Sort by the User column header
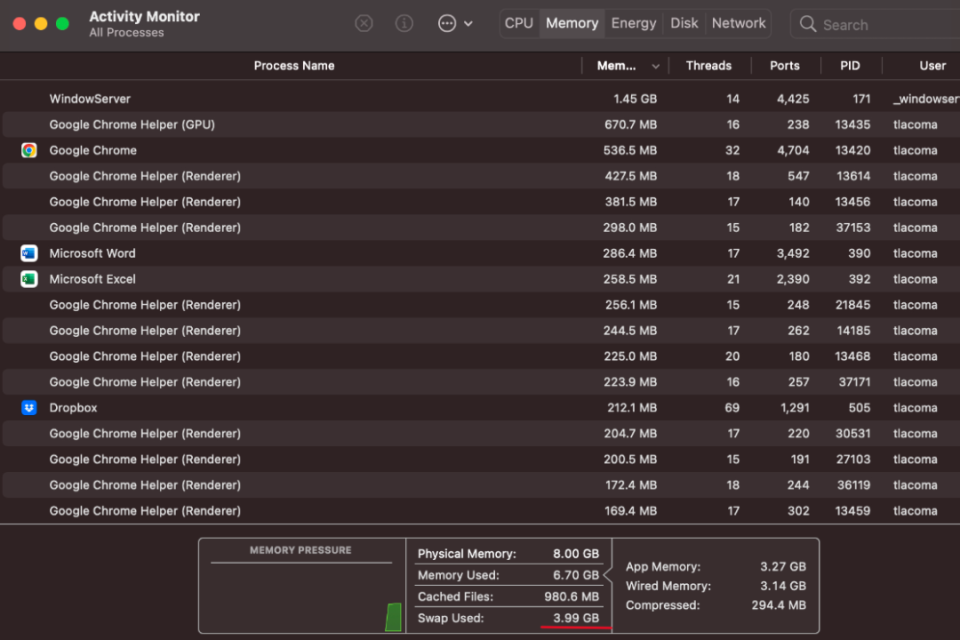Screen dimensions: 960x640 coord(932,66)
